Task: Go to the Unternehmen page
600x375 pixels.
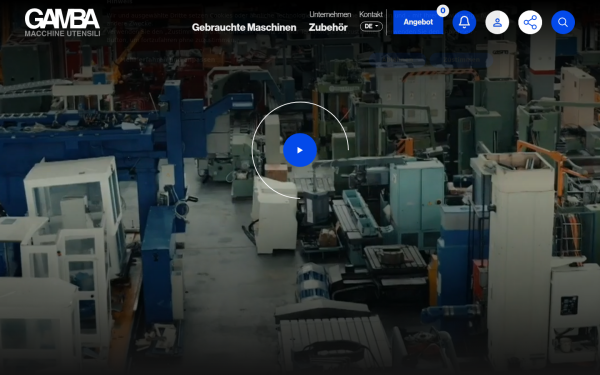Action: [330, 15]
